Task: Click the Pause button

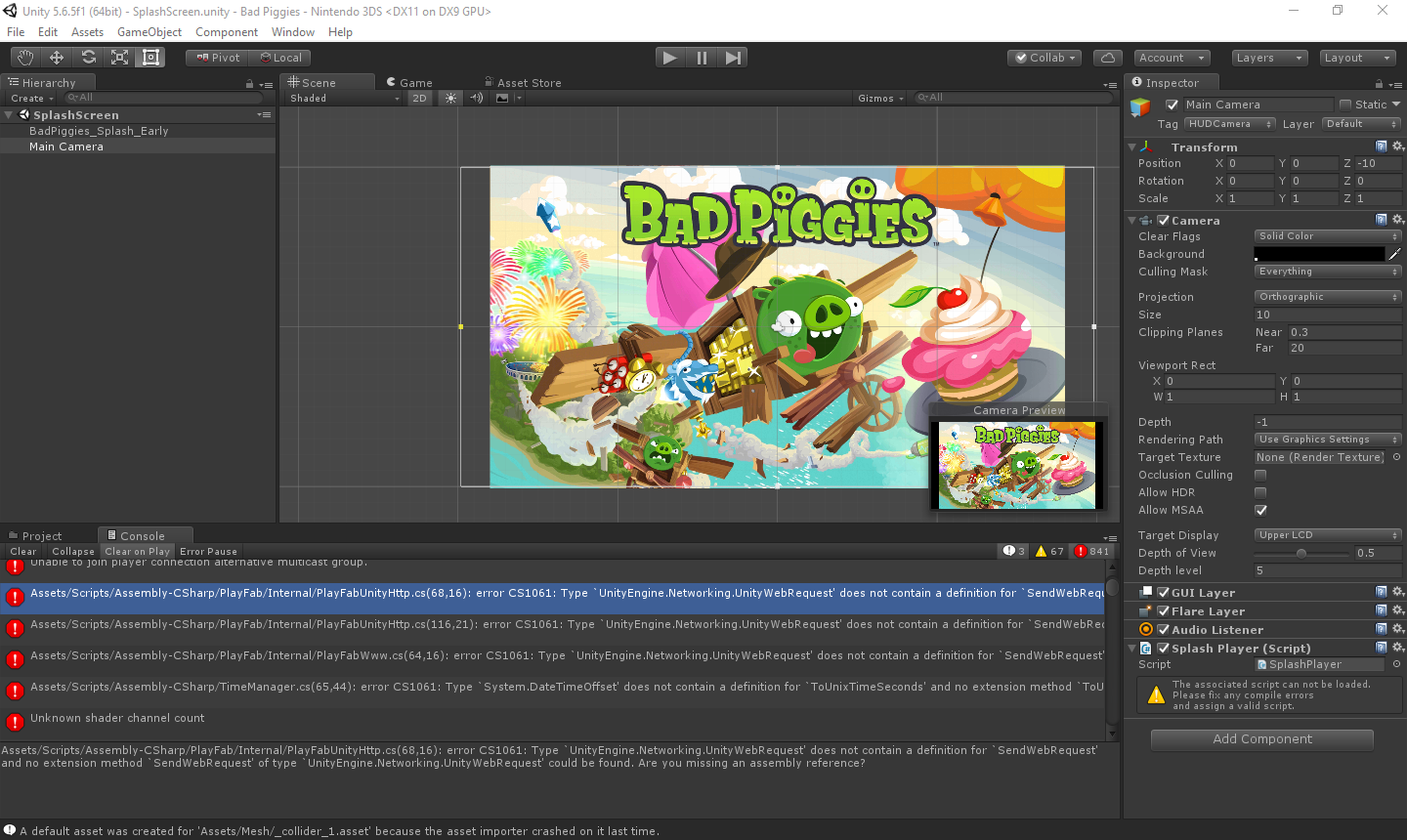Action: click(x=702, y=58)
